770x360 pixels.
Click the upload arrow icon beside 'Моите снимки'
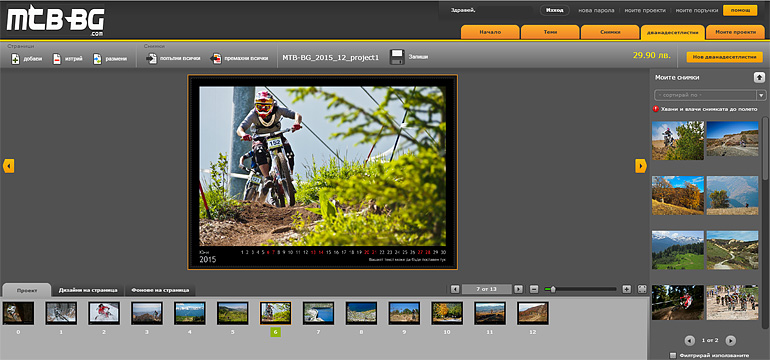[x=759, y=77]
